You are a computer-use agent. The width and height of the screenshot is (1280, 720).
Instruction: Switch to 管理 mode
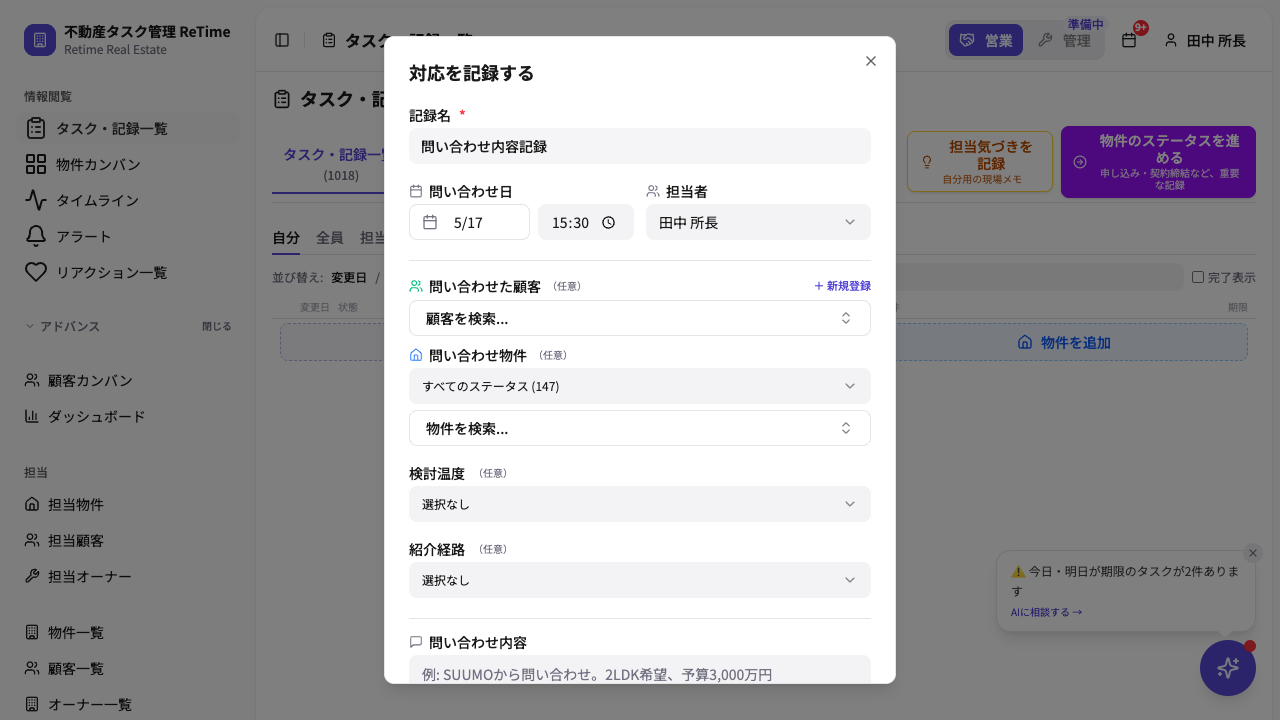[x=1065, y=40]
